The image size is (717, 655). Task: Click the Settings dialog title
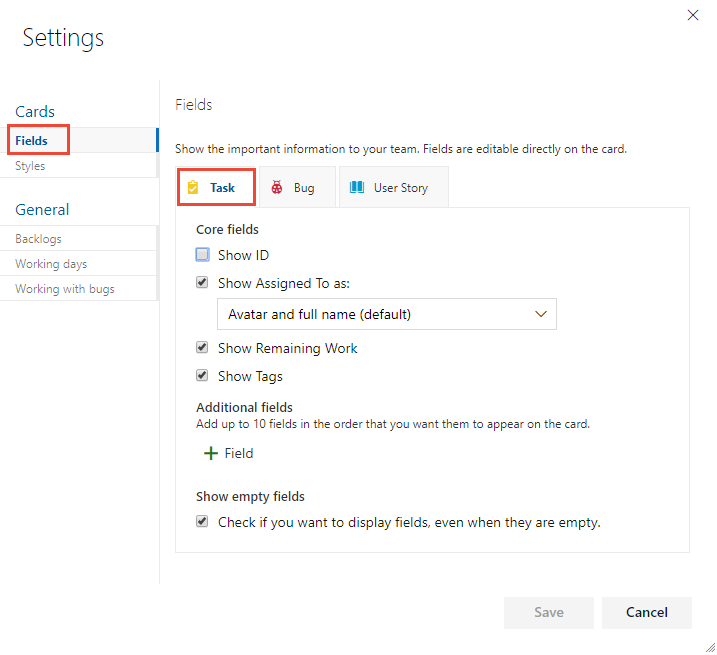click(x=63, y=38)
